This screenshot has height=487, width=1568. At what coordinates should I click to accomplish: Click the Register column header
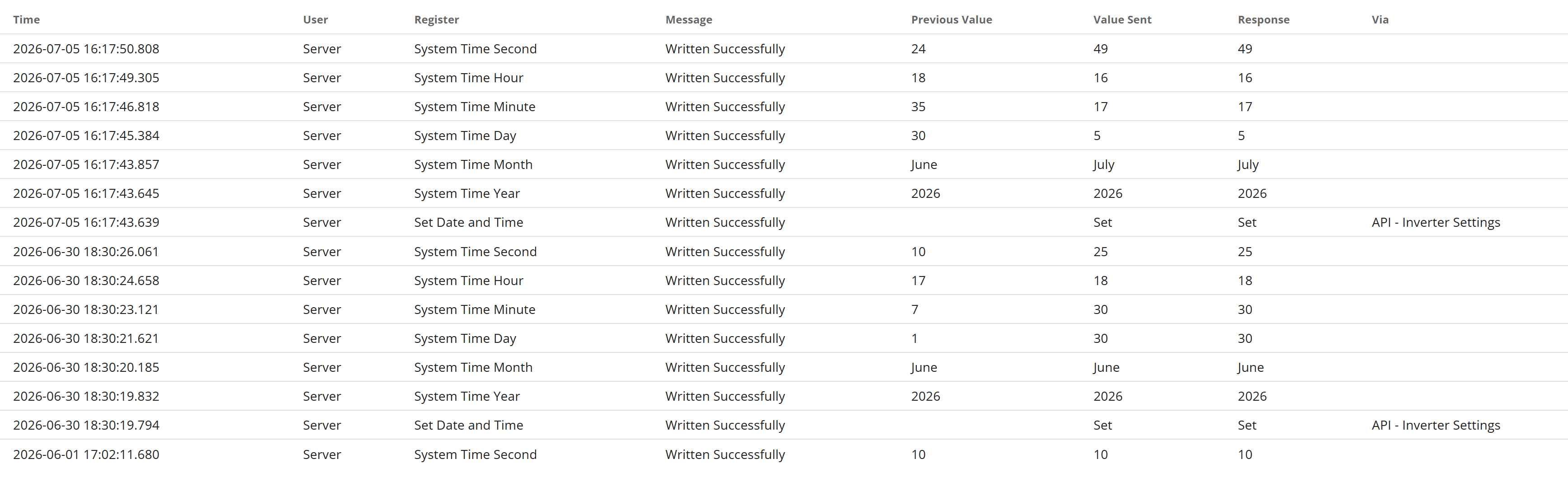pyautogui.click(x=436, y=19)
